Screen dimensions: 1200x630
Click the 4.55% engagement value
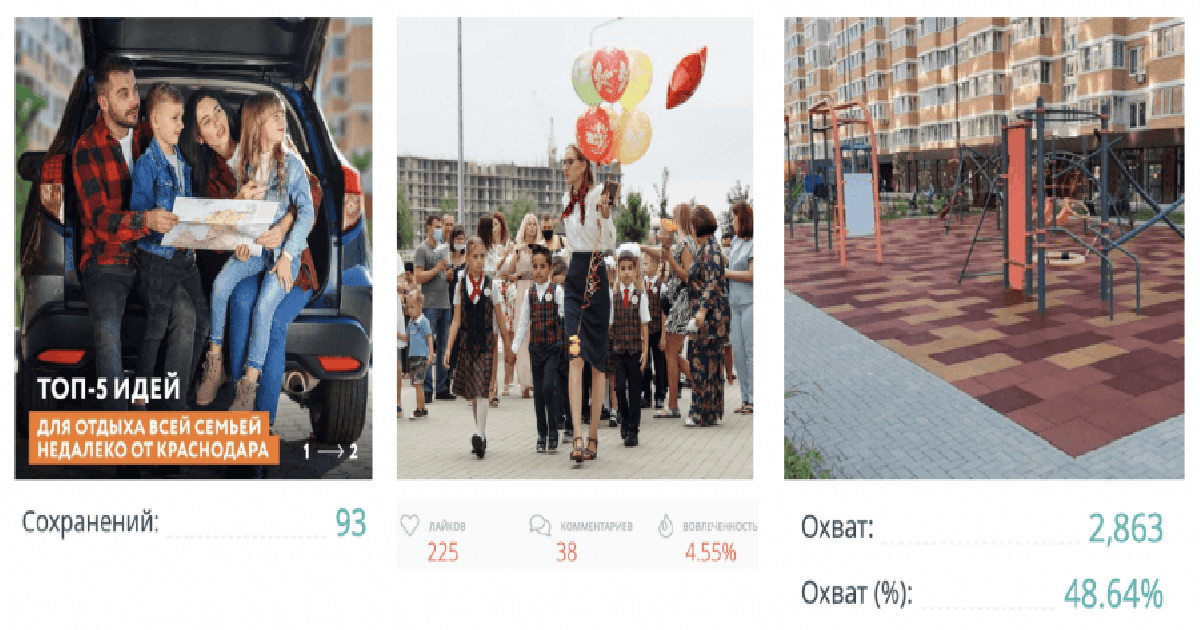tap(710, 552)
